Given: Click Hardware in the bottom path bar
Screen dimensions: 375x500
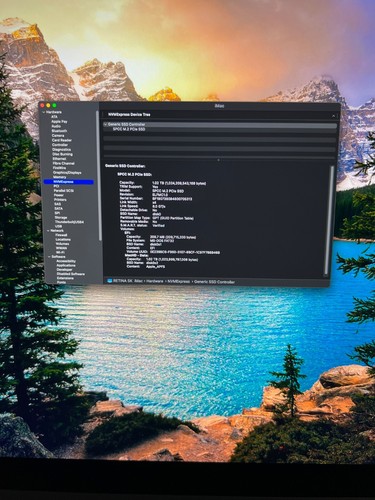Looking at the screenshot, I should tap(155, 281).
